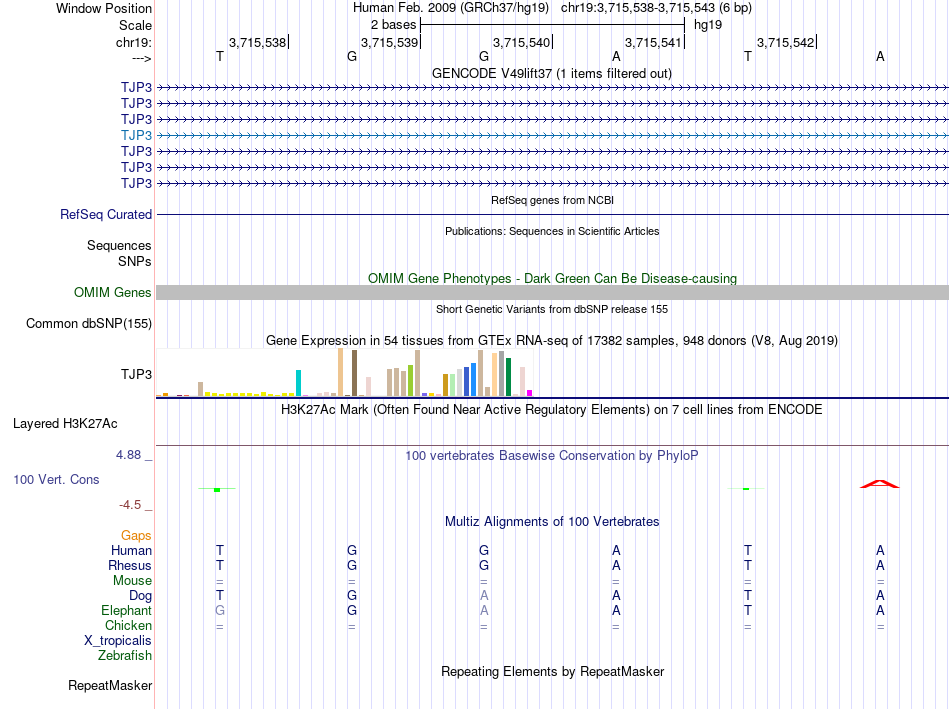
Task: Click the first TJP3 transcript label
Action: 136,87
